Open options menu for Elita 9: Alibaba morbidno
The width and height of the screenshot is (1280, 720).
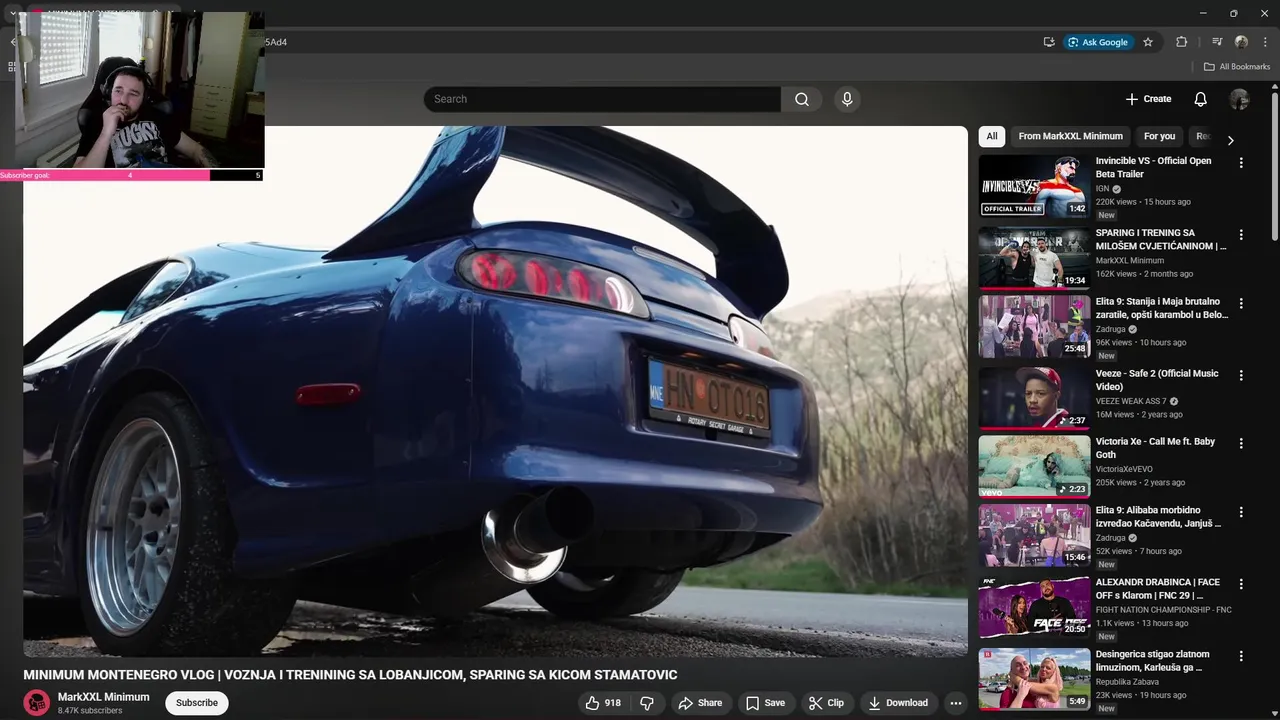pyautogui.click(x=1241, y=512)
